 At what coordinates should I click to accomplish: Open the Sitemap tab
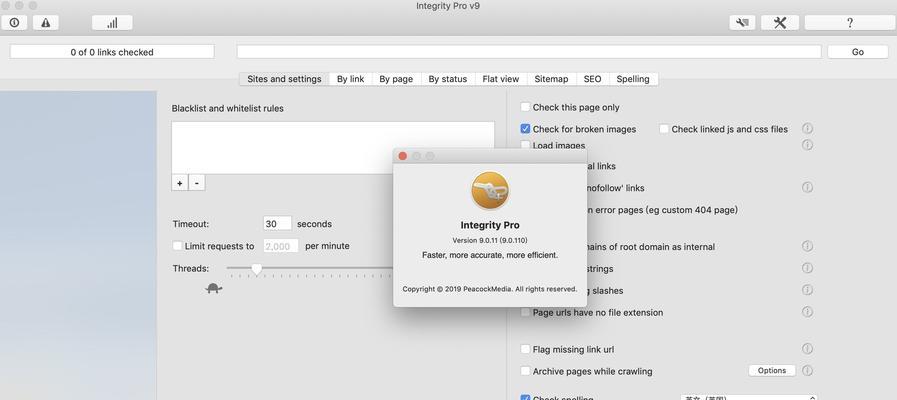551,79
